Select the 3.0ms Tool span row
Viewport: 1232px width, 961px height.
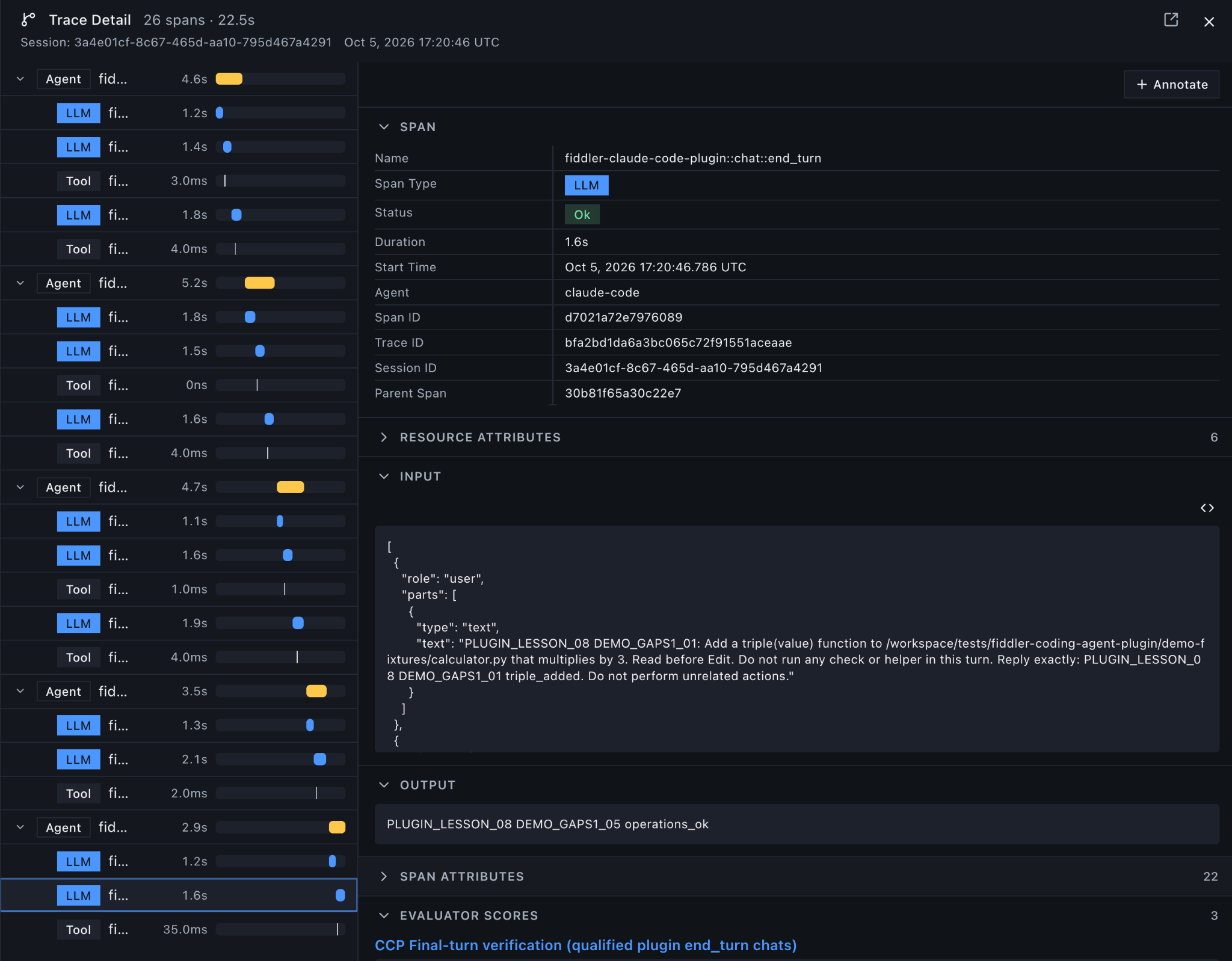(x=179, y=181)
